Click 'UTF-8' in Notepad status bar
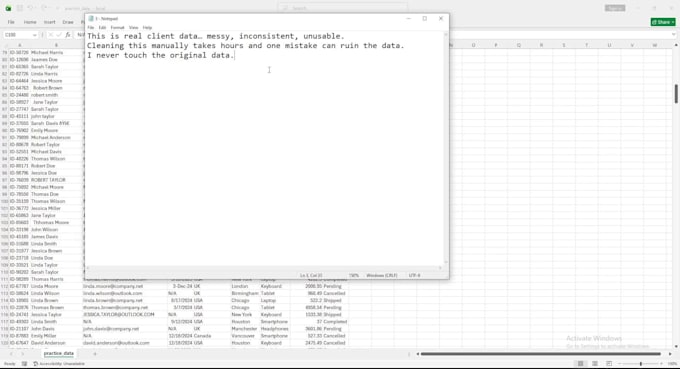Image resolution: width=680 pixels, height=369 pixels. [x=414, y=275]
